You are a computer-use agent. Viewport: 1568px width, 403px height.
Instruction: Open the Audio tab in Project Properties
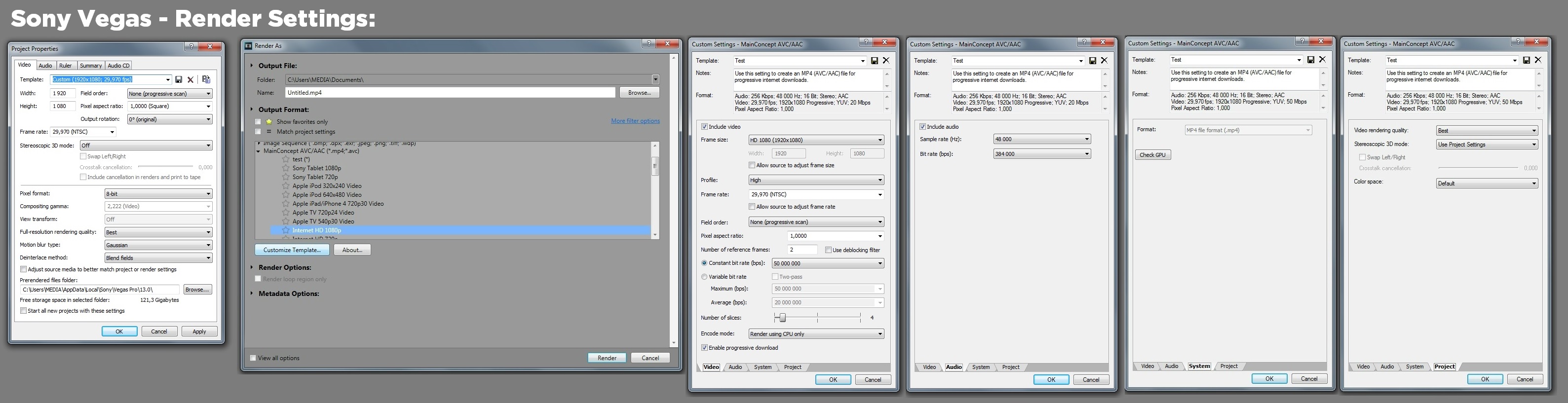click(45, 66)
